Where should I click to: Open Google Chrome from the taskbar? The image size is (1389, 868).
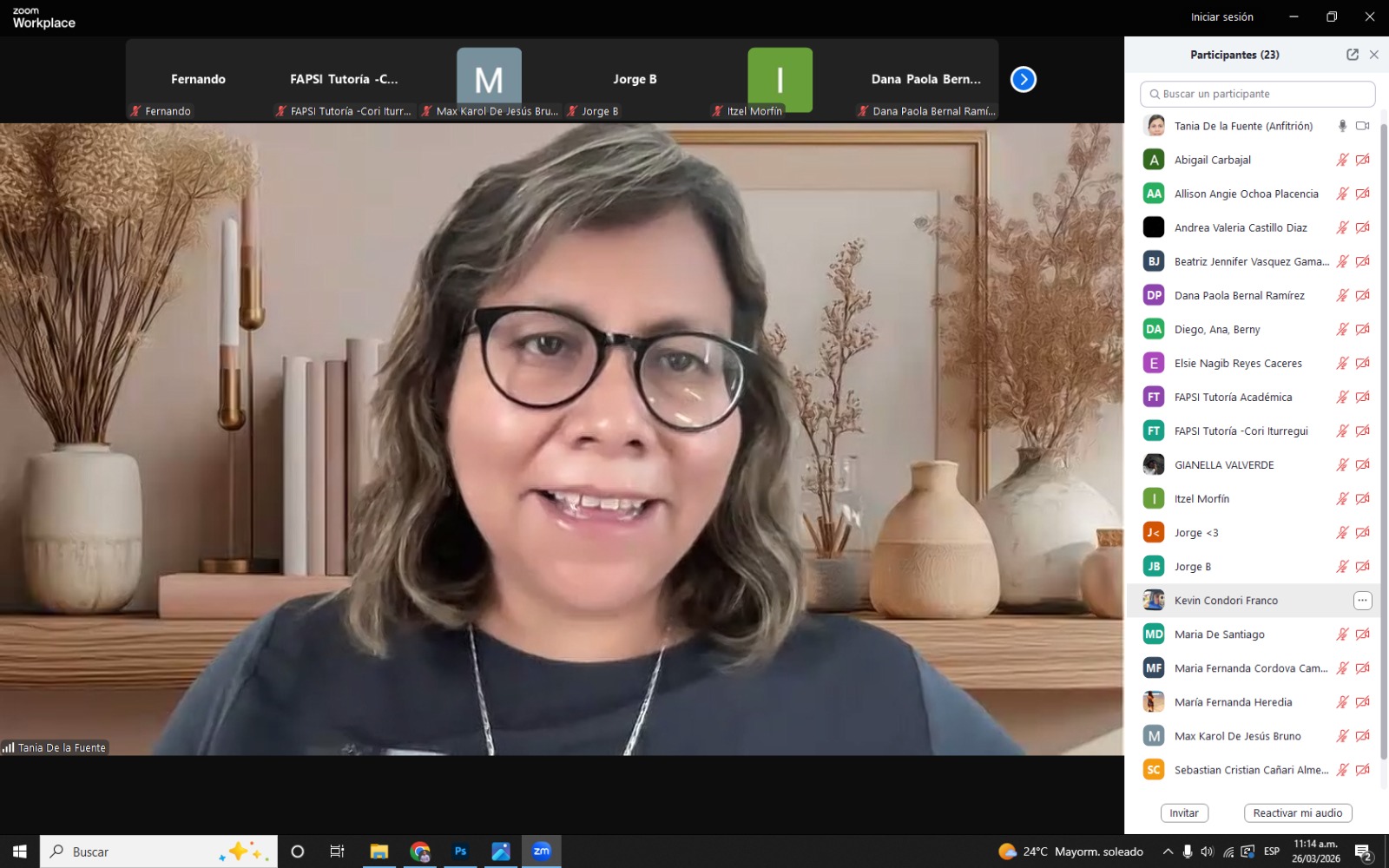420,852
